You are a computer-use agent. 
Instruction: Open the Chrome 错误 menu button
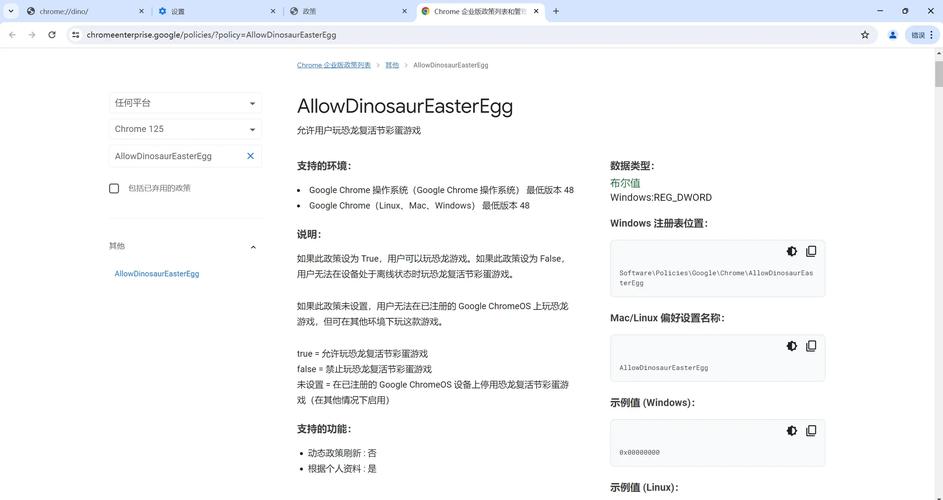(922, 35)
